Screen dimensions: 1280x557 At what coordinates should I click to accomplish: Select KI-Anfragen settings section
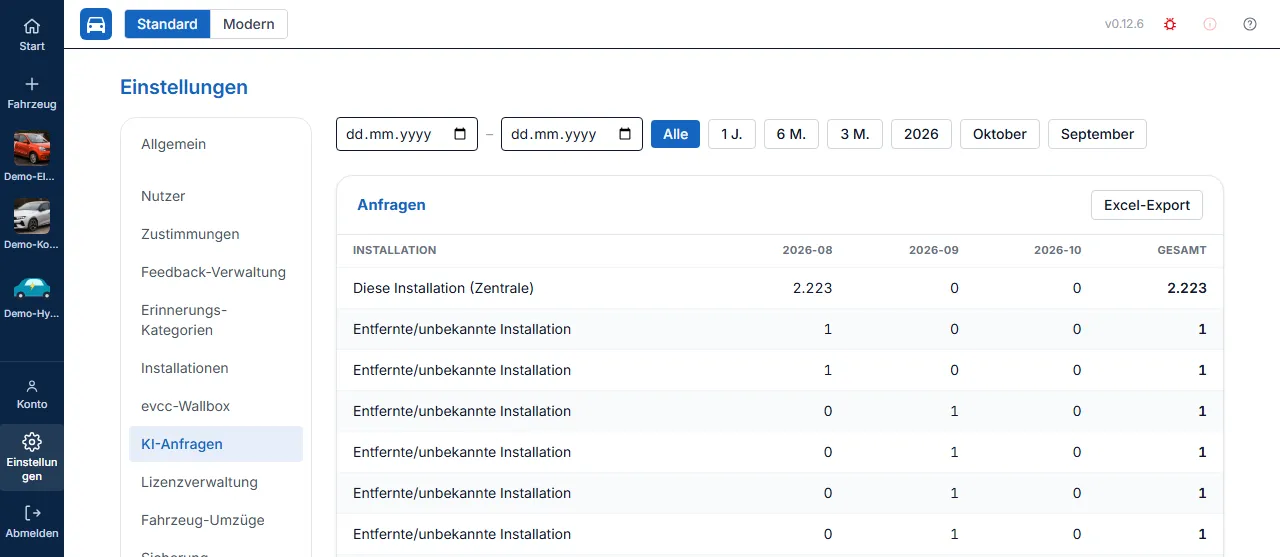[216, 444]
